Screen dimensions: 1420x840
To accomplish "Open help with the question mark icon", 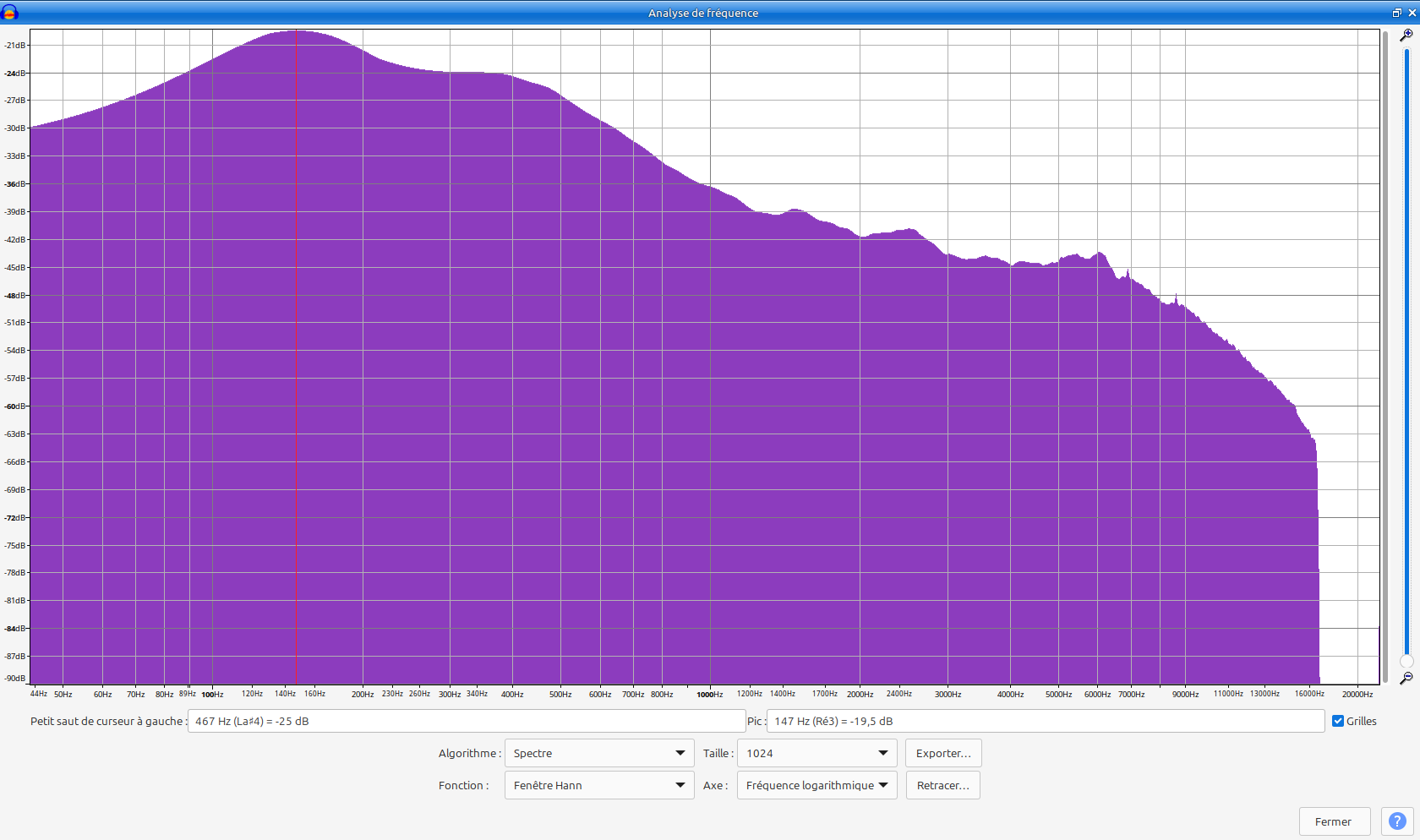I will click(1397, 821).
